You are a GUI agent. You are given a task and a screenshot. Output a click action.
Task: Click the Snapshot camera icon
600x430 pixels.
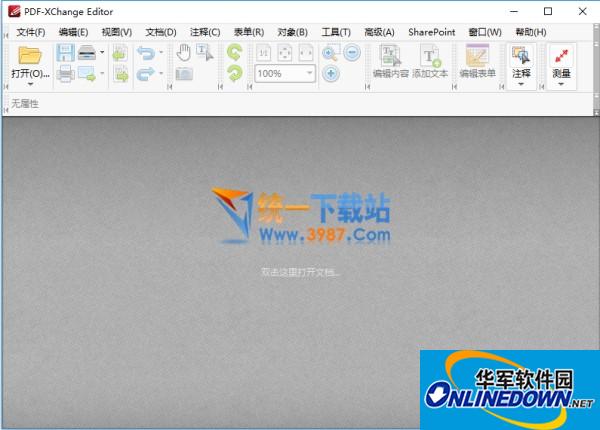point(183,74)
